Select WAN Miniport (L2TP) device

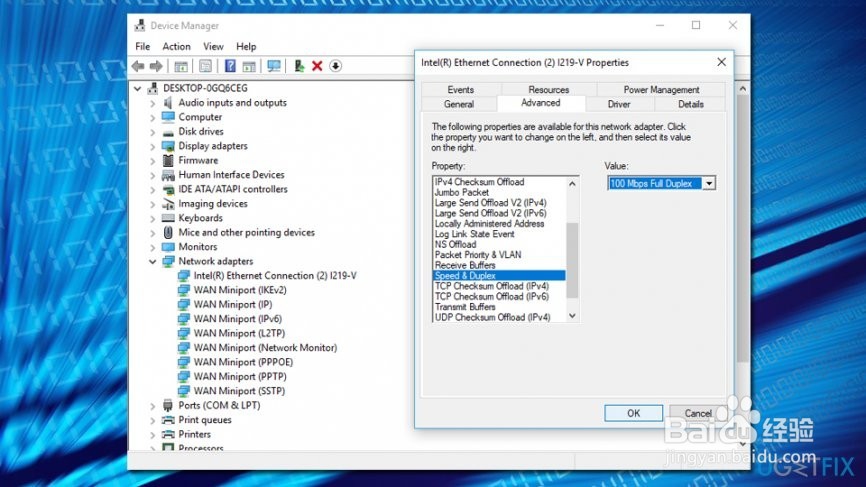tap(239, 334)
